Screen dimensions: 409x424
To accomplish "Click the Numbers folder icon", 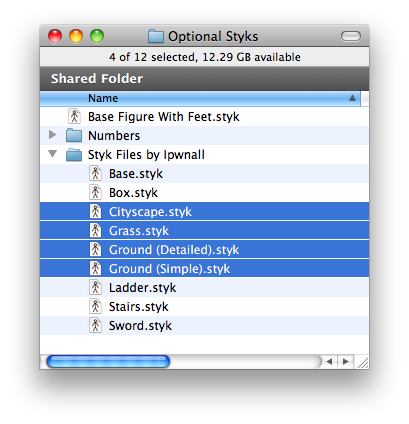I will click(74, 135).
